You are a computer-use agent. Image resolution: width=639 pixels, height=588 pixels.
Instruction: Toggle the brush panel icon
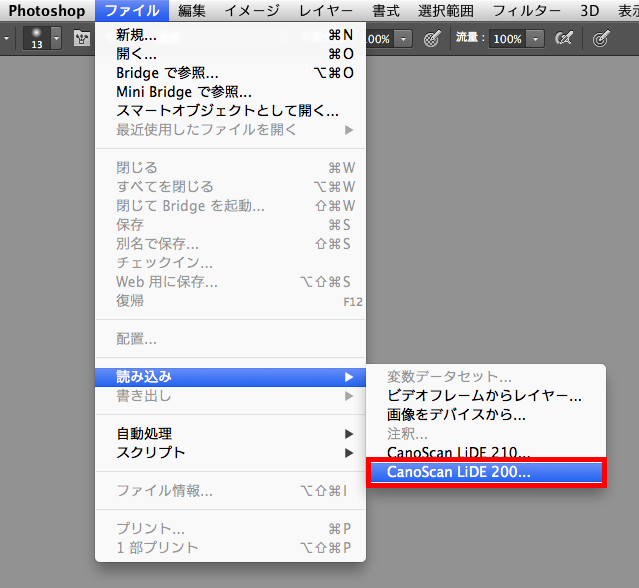[83, 39]
